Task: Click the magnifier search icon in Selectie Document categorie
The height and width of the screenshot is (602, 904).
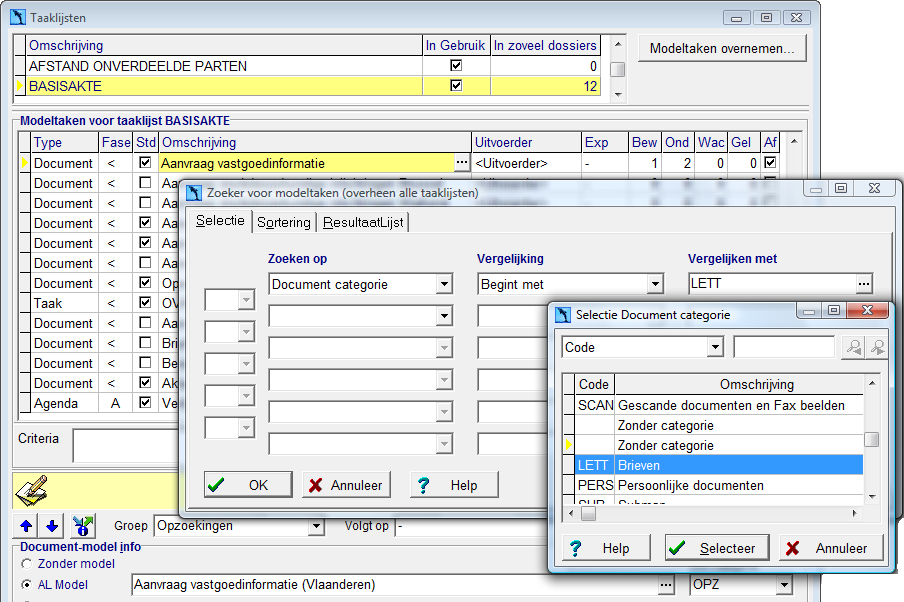Action: click(853, 347)
